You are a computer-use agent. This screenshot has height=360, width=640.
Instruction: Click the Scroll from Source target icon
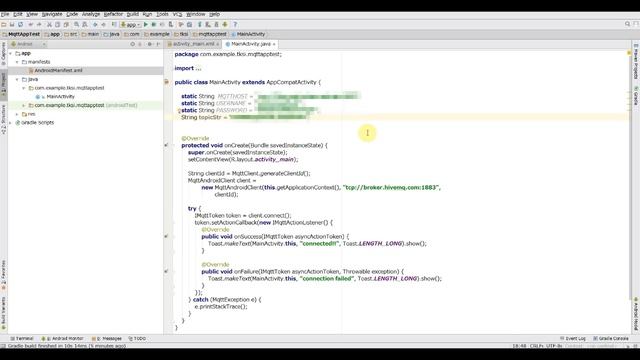(132, 44)
